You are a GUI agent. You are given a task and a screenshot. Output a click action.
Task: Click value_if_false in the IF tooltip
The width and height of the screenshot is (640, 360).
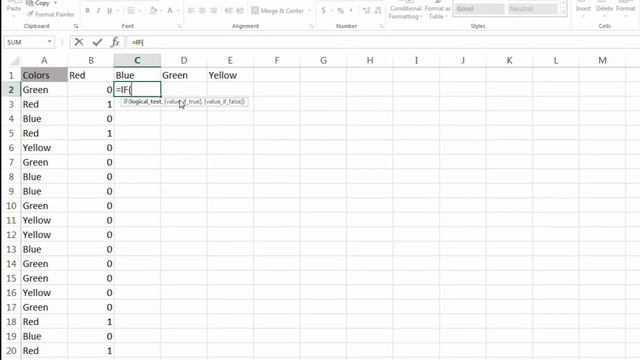tap(224, 102)
